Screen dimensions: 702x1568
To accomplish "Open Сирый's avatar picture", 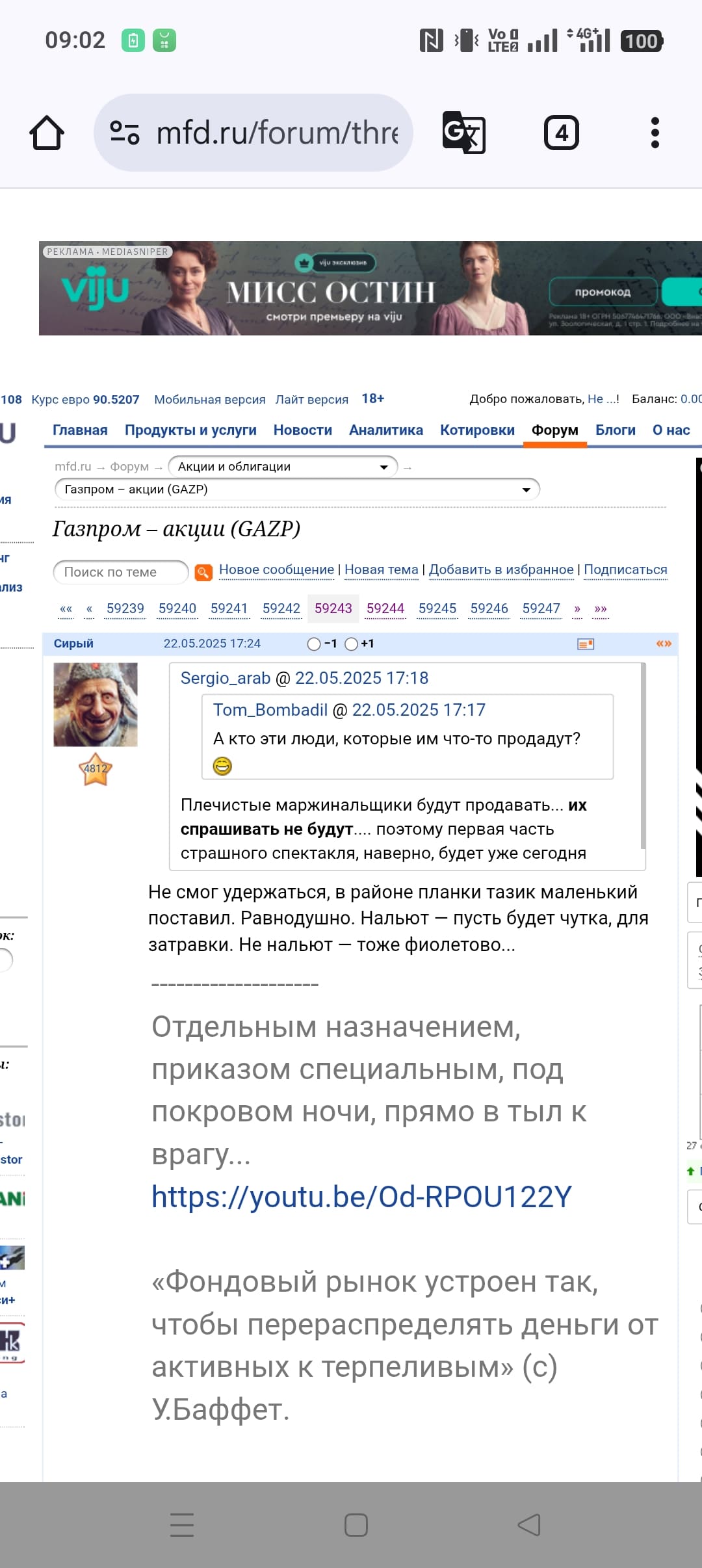I will tap(96, 704).
